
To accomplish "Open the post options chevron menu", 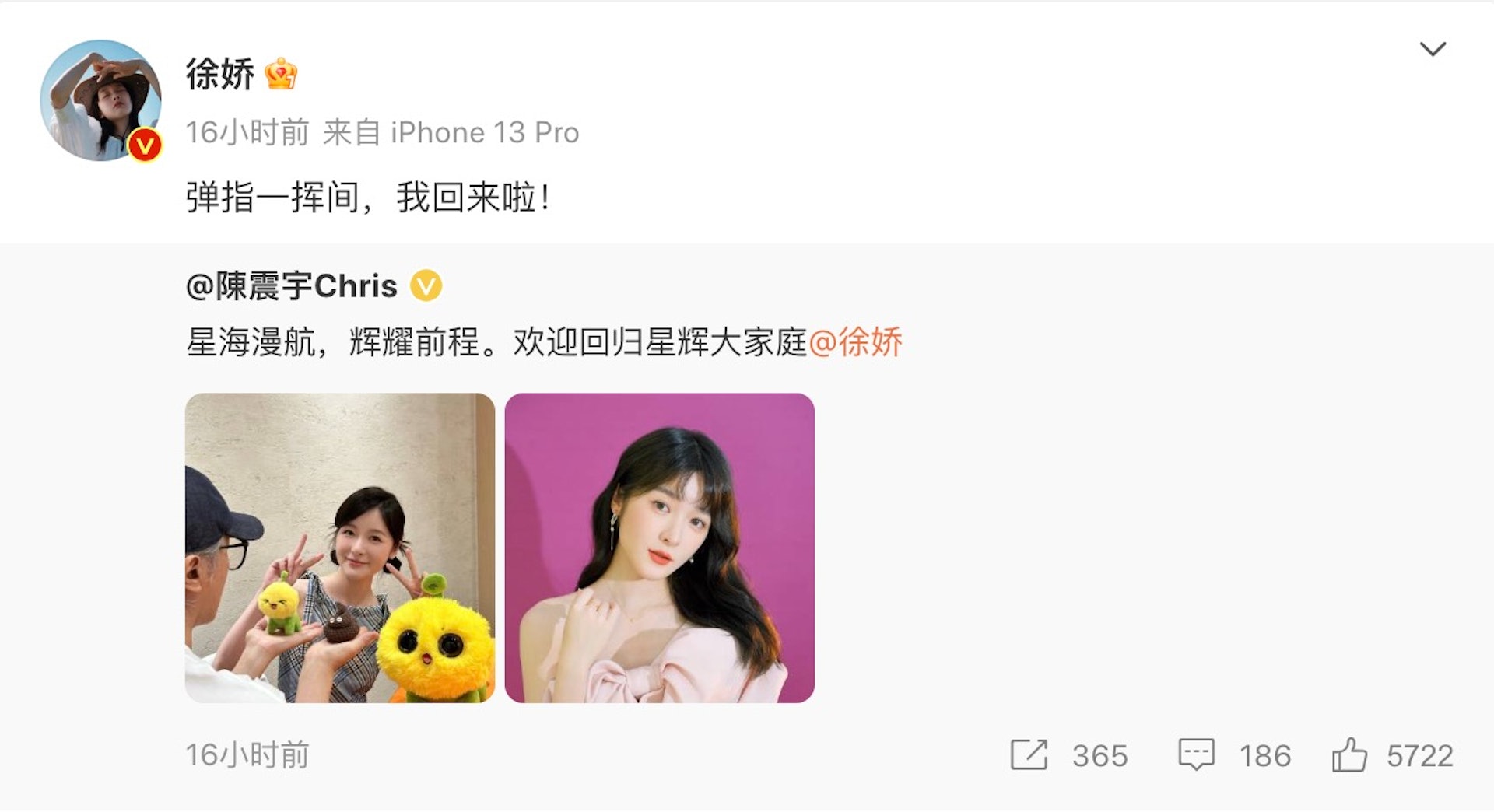I will [1433, 49].
